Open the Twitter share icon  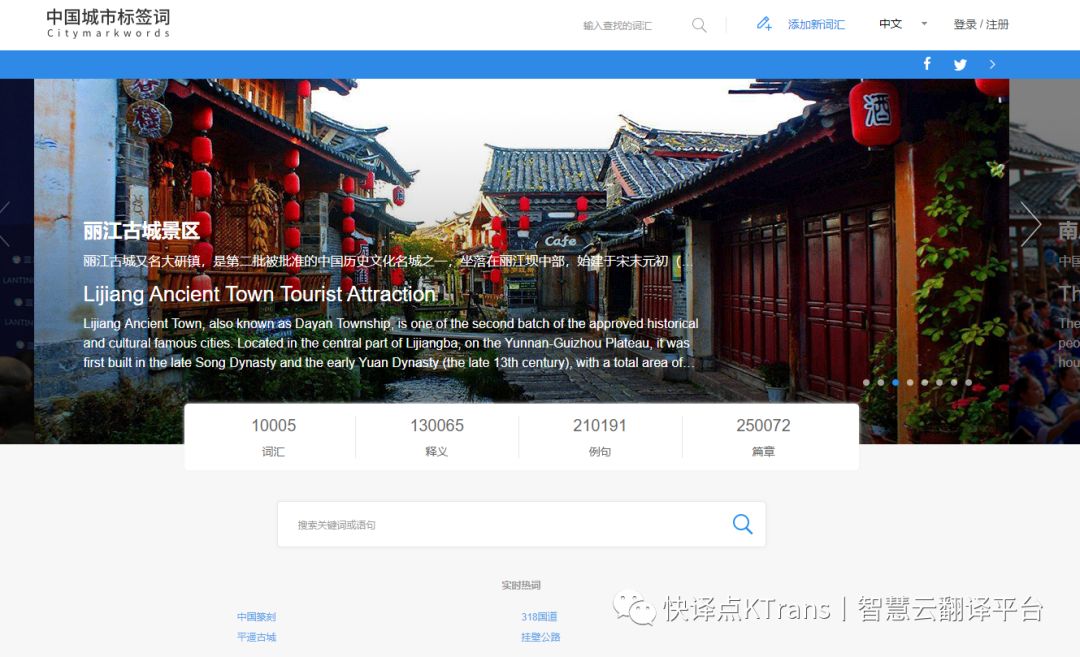pos(960,65)
